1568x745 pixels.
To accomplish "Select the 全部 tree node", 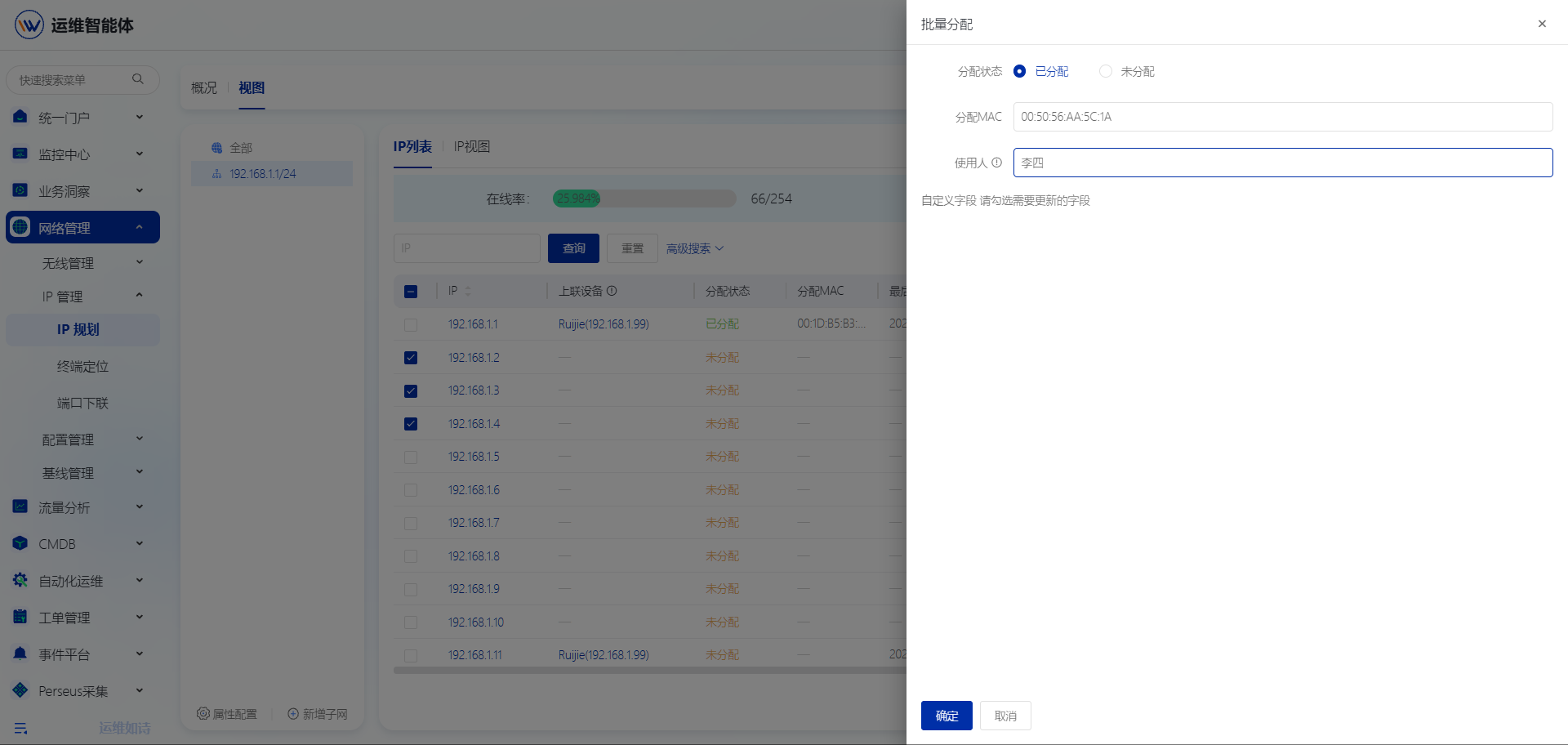I will [x=272, y=148].
